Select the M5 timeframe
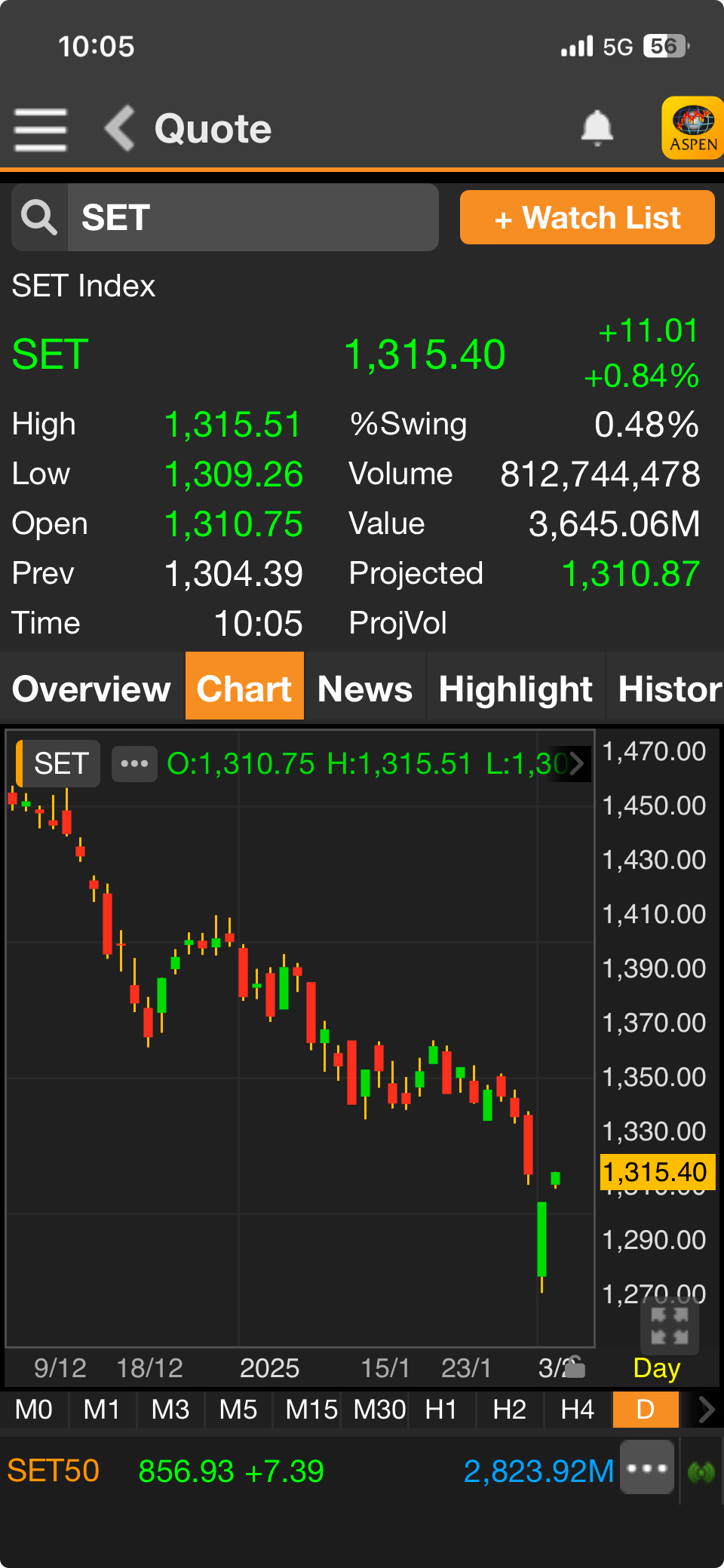This screenshot has width=724, height=1568. [238, 1410]
